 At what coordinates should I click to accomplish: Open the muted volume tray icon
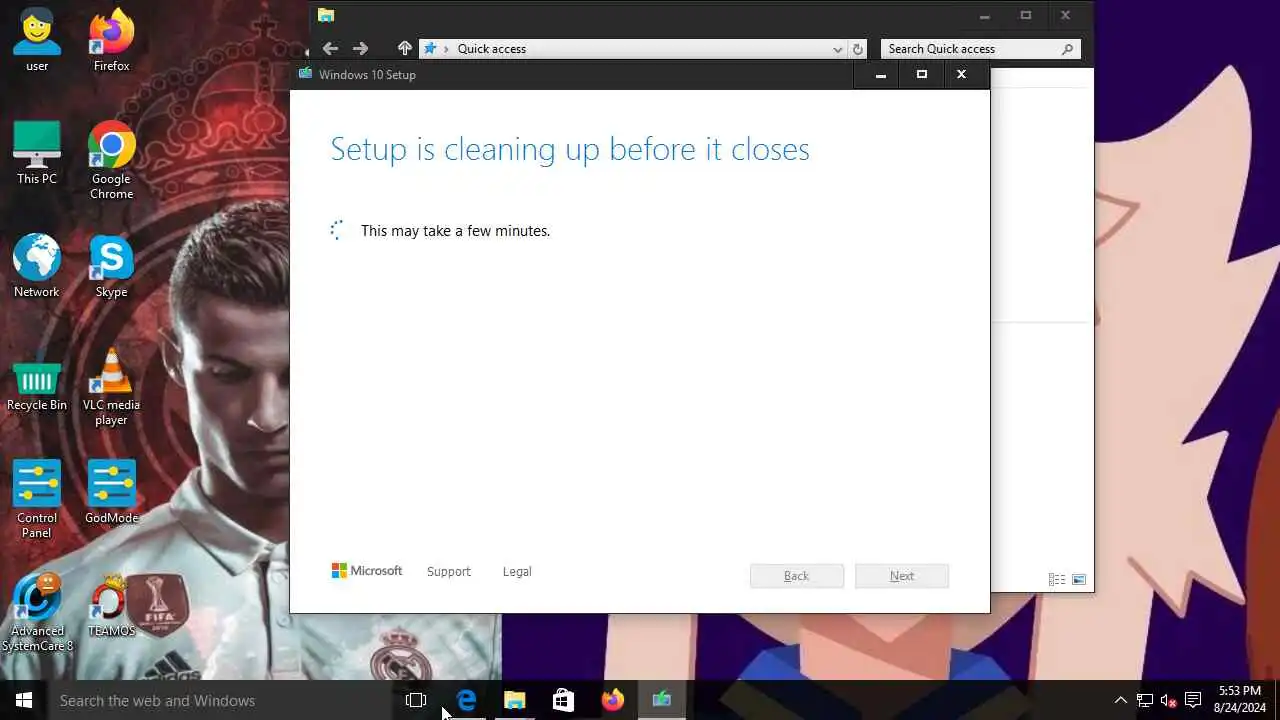1168,700
